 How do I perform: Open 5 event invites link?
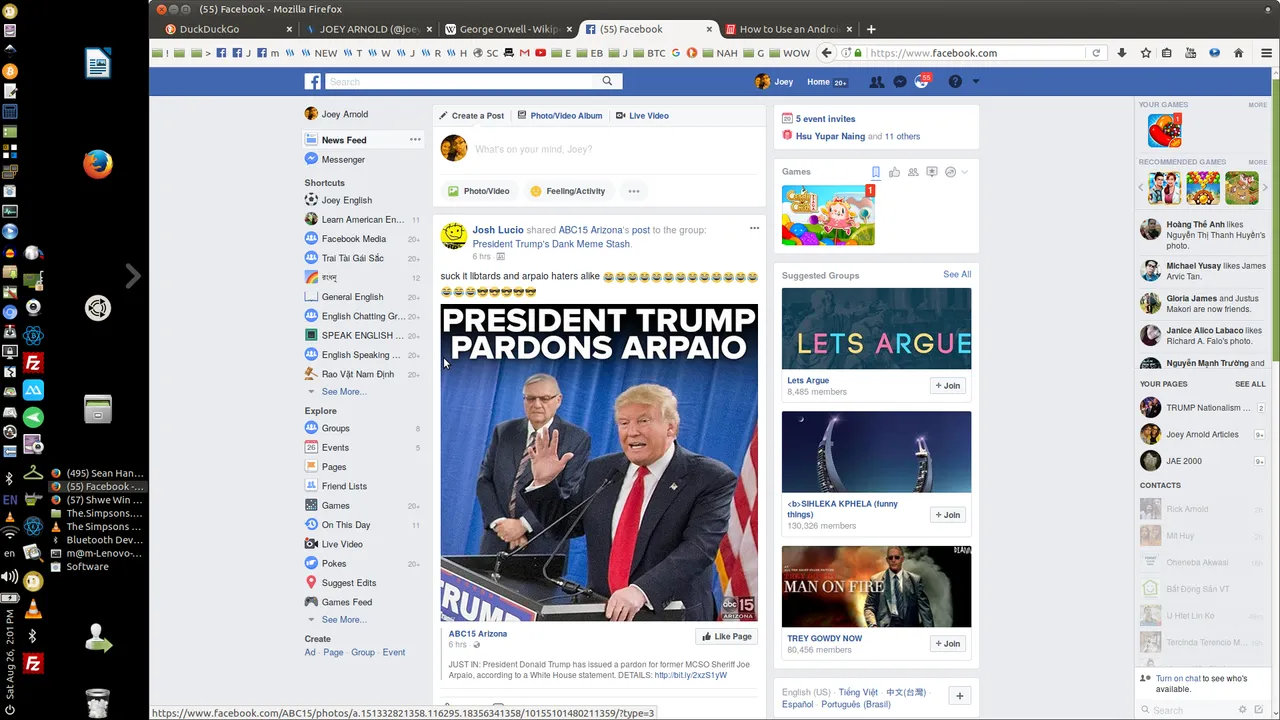(825, 119)
